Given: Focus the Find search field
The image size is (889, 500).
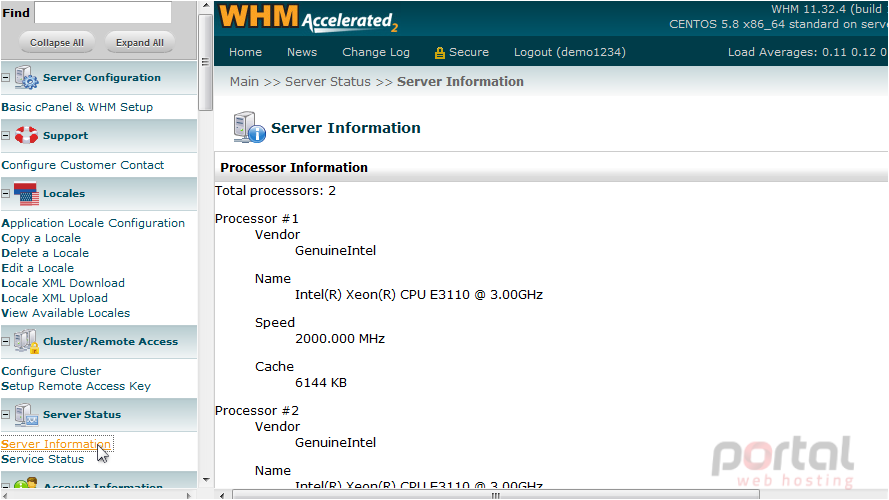Looking at the screenshot, I should [103, 12].
